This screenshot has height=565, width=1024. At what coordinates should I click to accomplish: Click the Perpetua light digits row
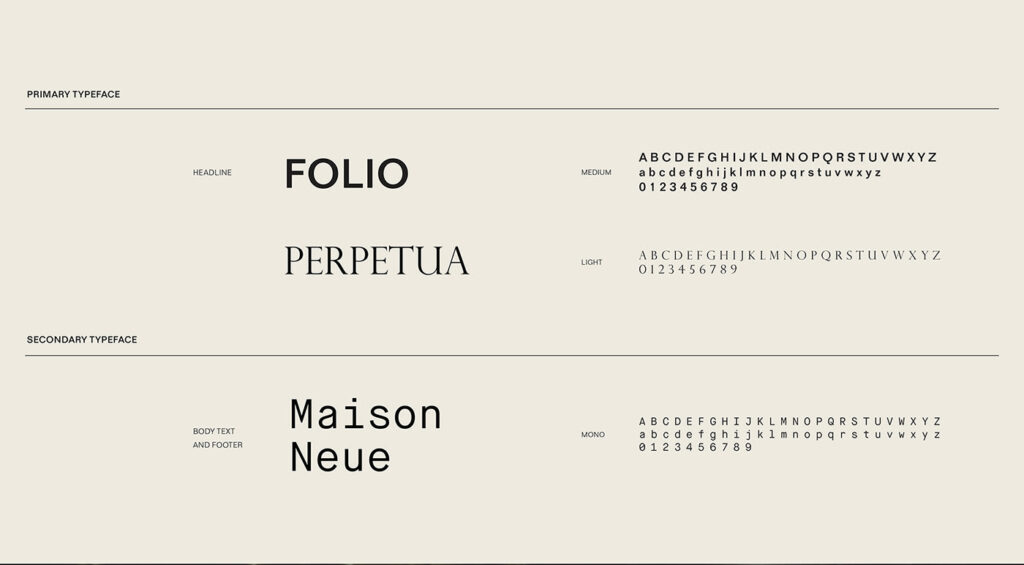688,269
